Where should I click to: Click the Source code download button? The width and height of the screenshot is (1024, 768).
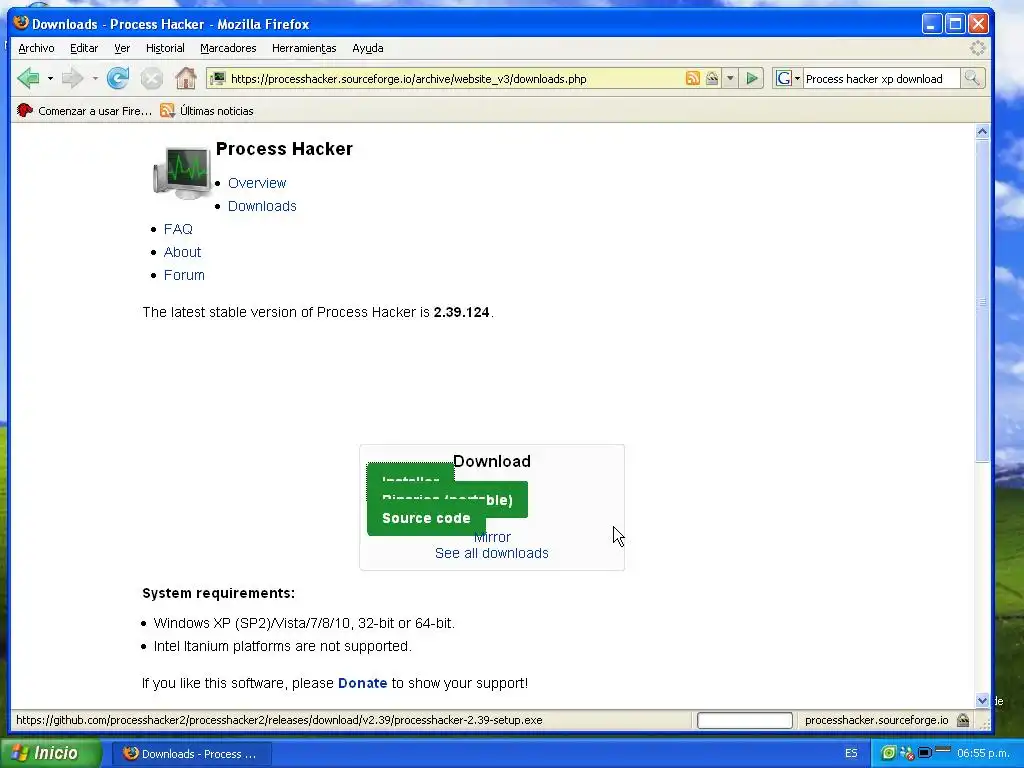pos(426,519)
